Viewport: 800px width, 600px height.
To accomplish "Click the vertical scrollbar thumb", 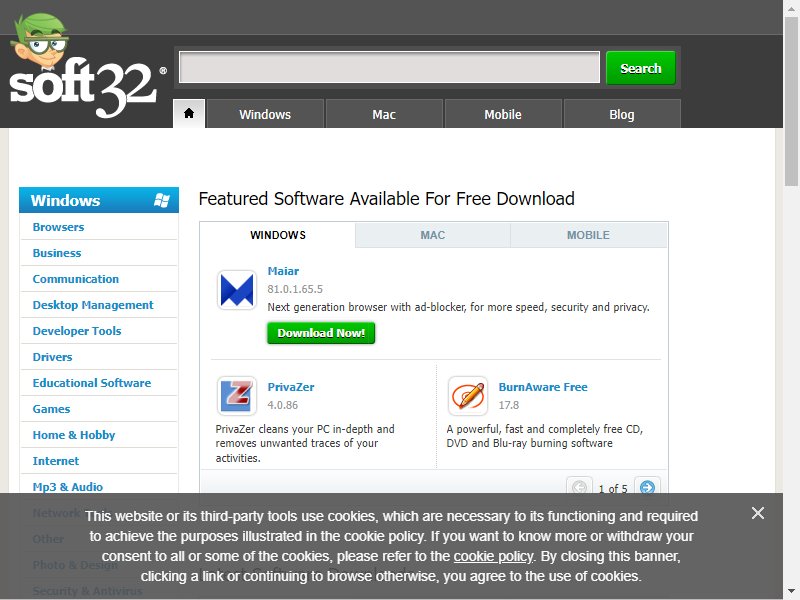I will tap(791, 102).
